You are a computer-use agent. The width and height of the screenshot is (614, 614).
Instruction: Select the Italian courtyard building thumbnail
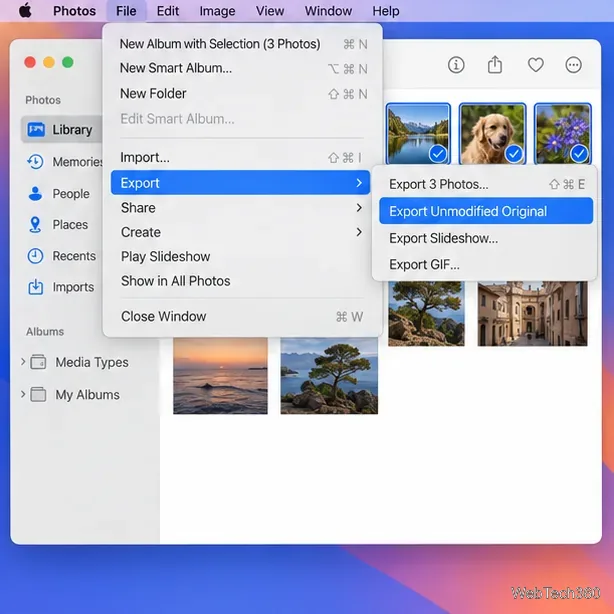(533, 313)
